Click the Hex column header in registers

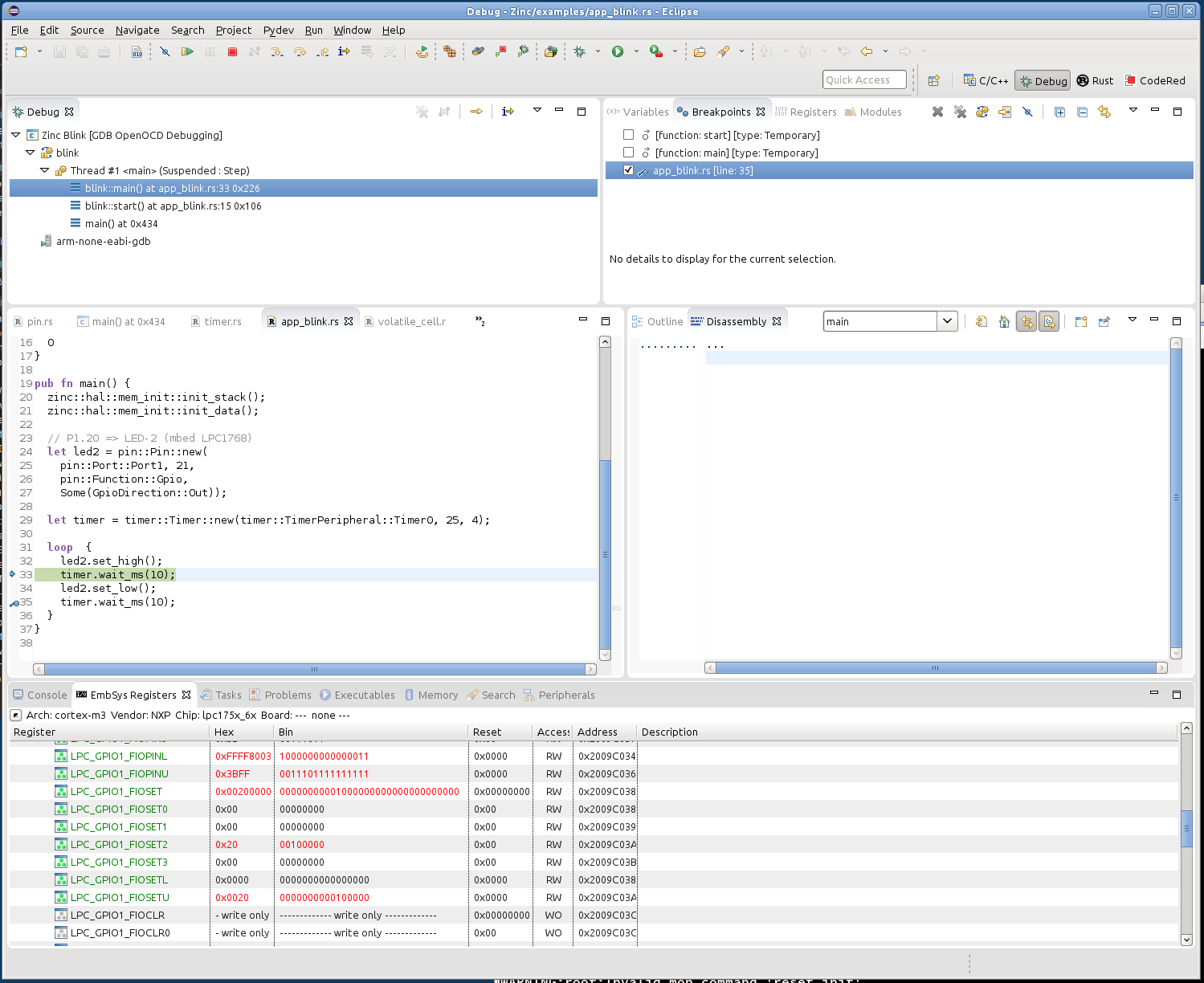click(x=242, y=732)
